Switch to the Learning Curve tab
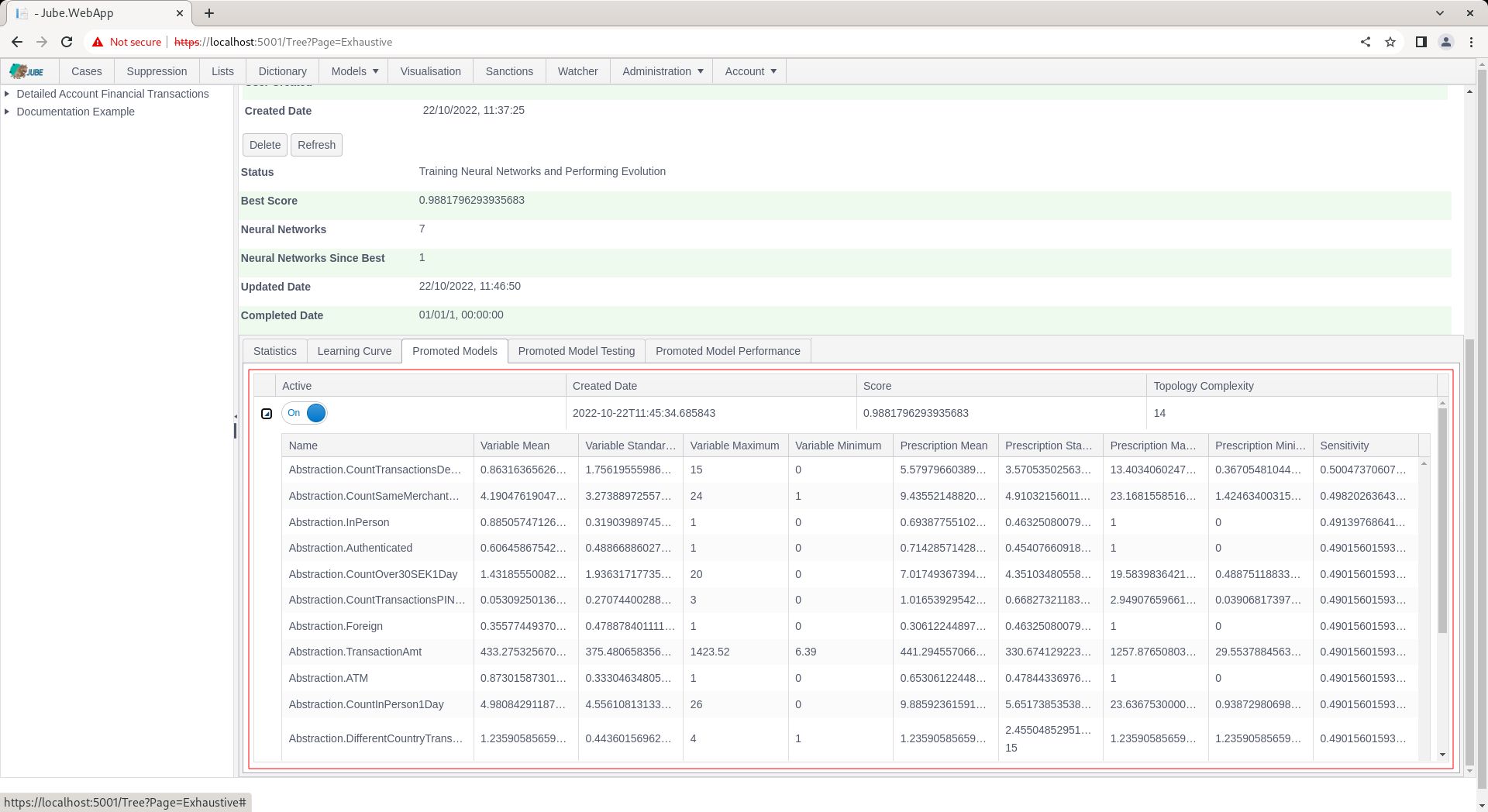The image size is (1488, 812). [x=354, y=351]
